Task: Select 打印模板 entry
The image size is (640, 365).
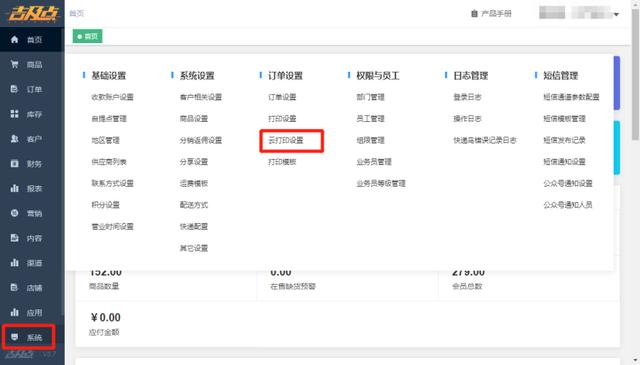Action: [x=282, y=162]
